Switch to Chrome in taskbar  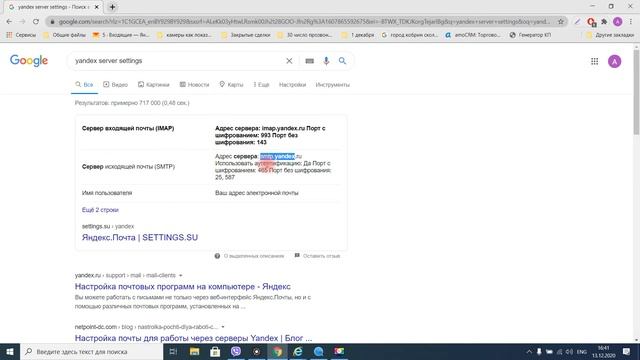tap(277, 351)
